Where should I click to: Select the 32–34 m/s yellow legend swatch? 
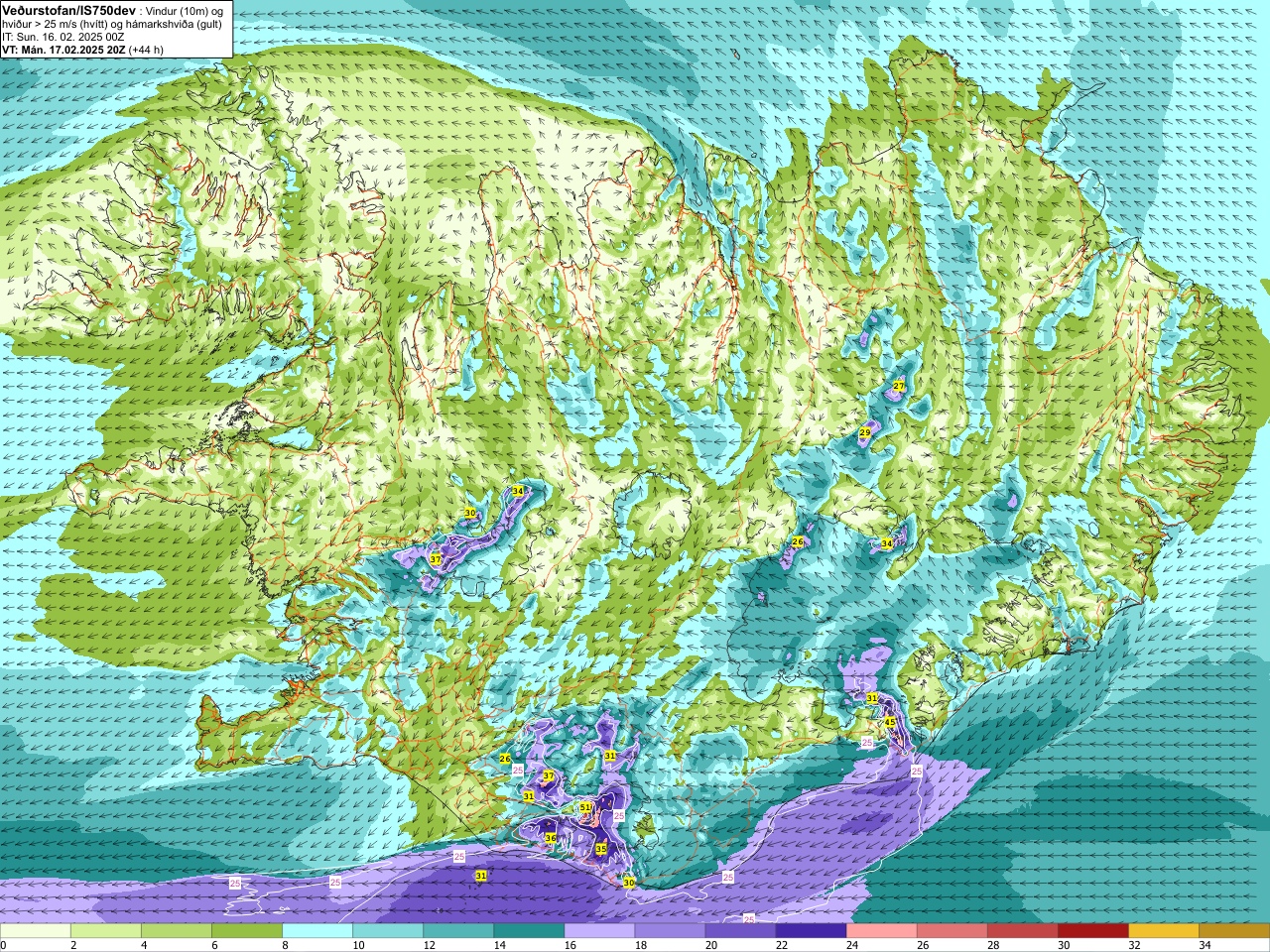(1163, 930)
